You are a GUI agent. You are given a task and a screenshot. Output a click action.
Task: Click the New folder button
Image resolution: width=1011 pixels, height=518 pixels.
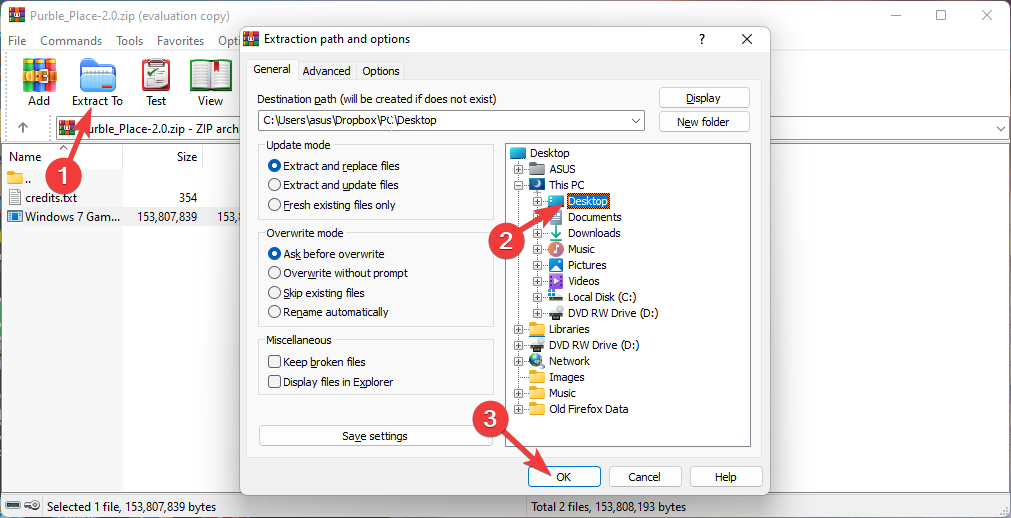point(704,121)
